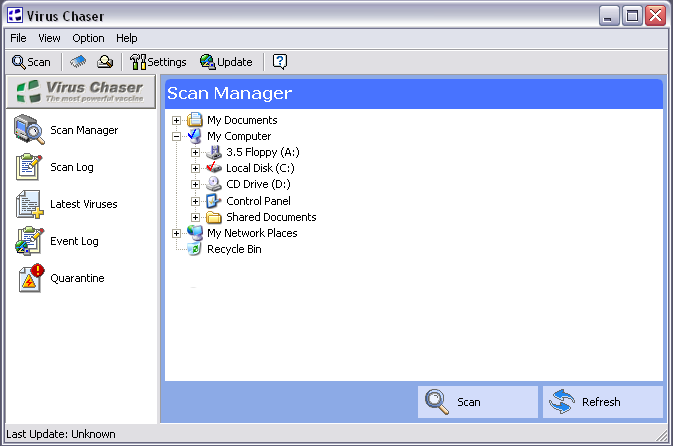Uncheck the Local Disk (C:) drive icon
This screenshot has width=673, height=446.
point(214,168)
